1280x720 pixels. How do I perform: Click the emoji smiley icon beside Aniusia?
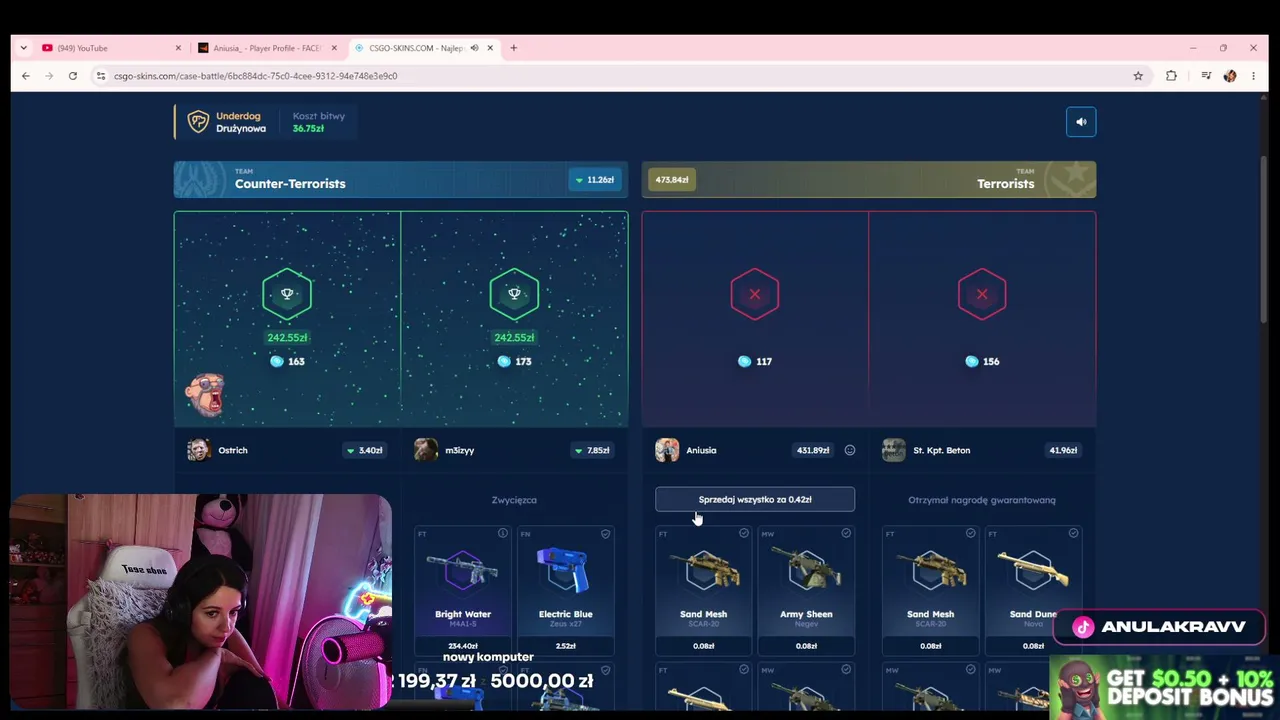pos(850,450)
